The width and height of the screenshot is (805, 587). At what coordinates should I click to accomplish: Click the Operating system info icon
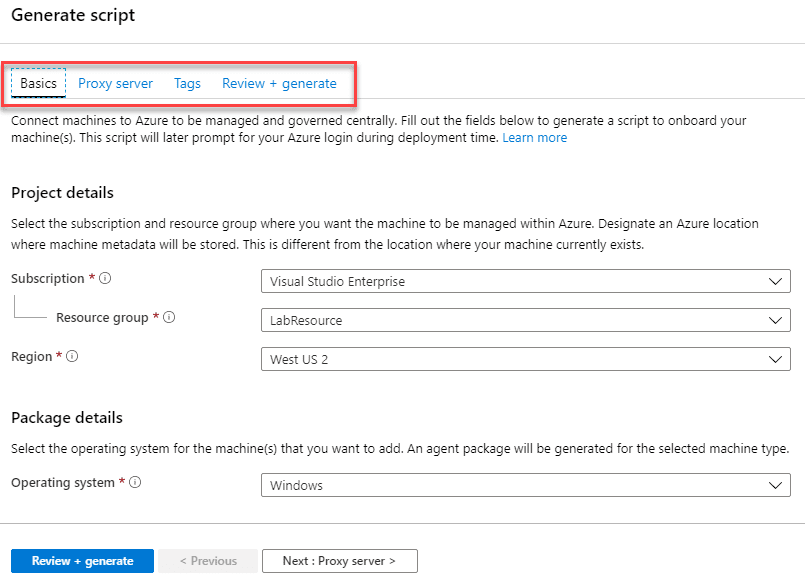135,483
